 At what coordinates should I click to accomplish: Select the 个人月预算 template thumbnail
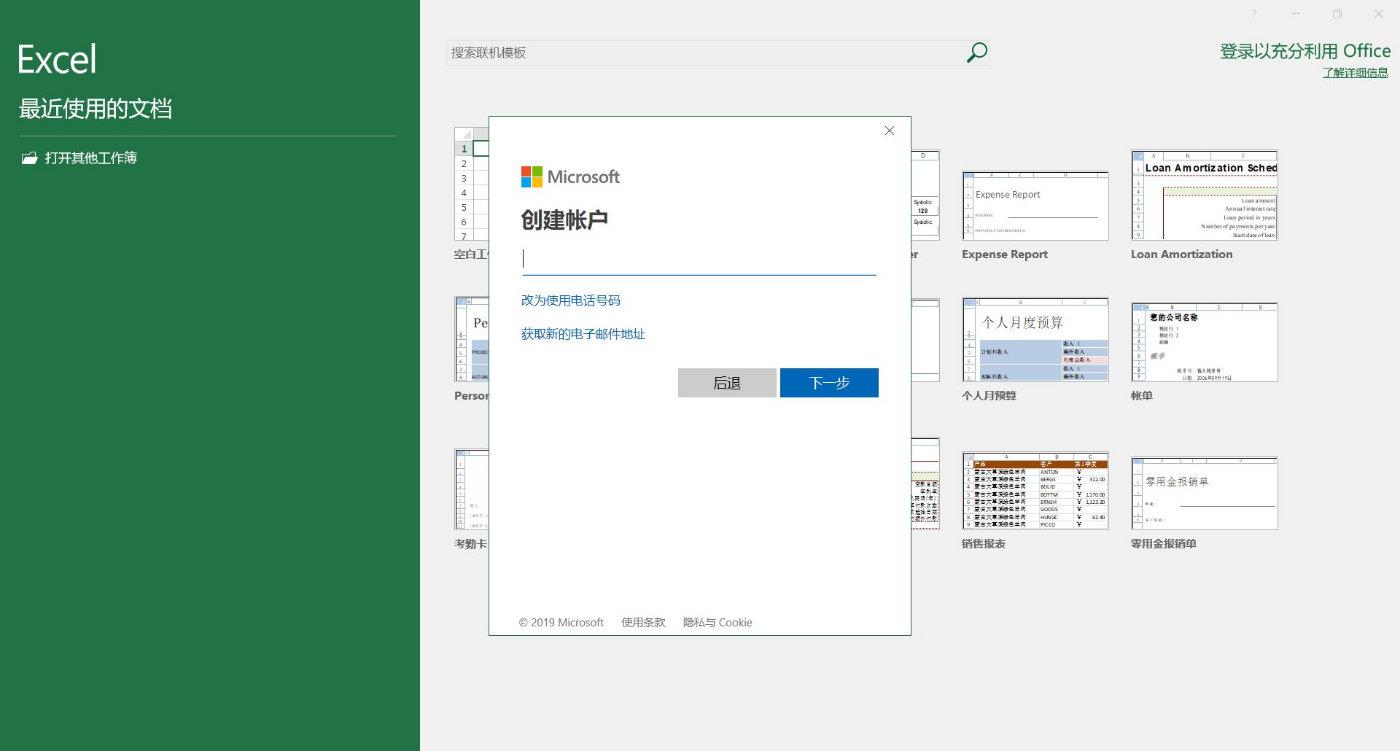(1035, 339)
